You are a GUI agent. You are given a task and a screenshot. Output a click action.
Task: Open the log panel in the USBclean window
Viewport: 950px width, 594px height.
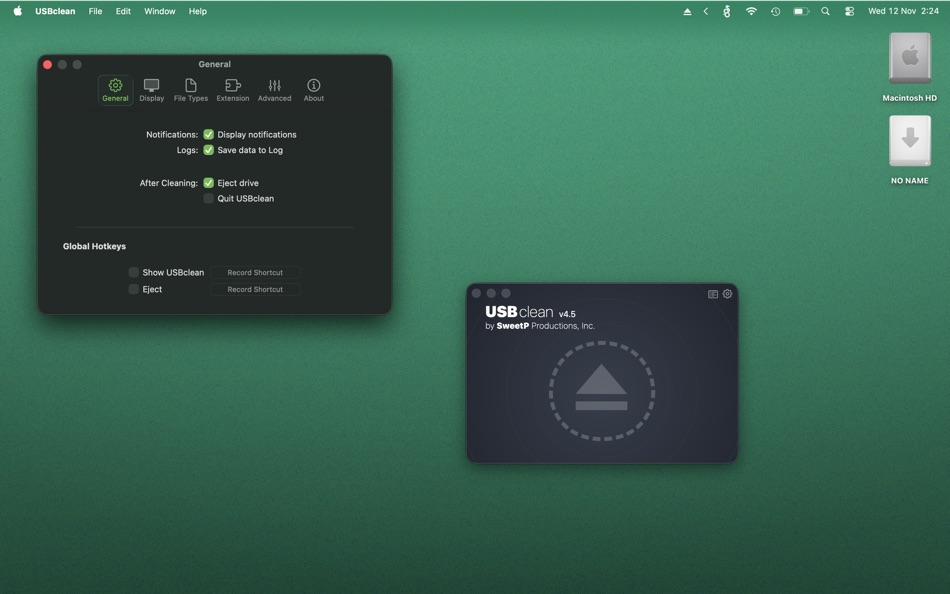click(712, 293)
